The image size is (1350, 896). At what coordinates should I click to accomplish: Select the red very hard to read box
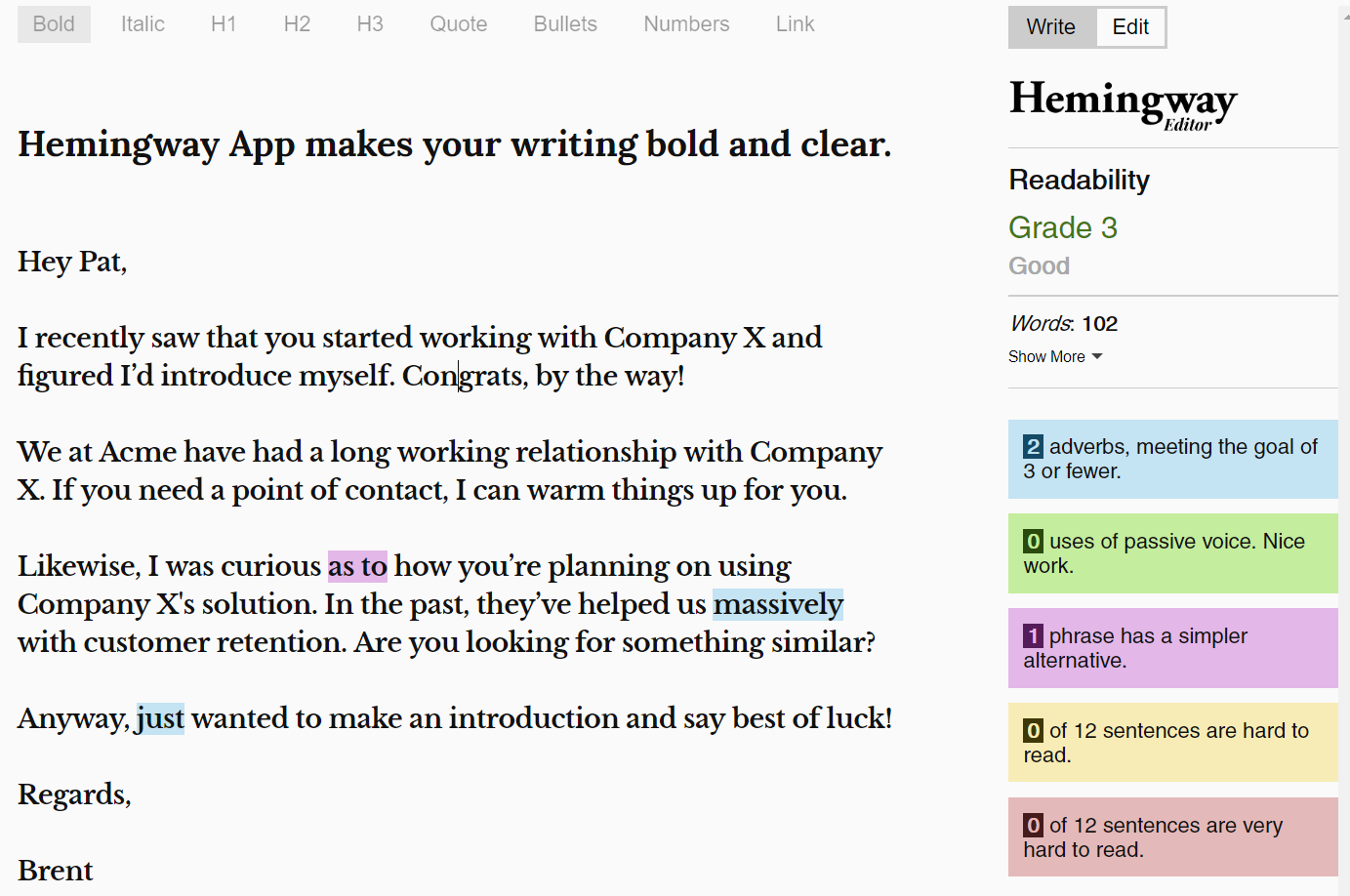[x=1173, y=837]
